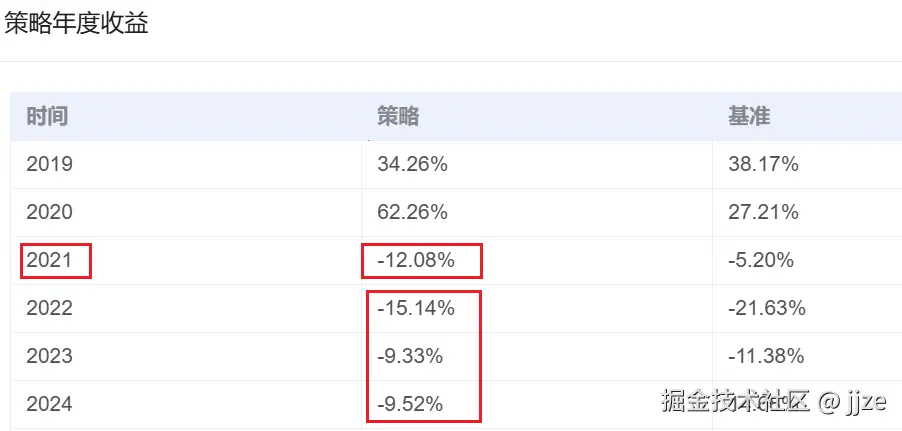Click the -15.14% strategy return cell
902x431 pixels.
tap(416, 309)
